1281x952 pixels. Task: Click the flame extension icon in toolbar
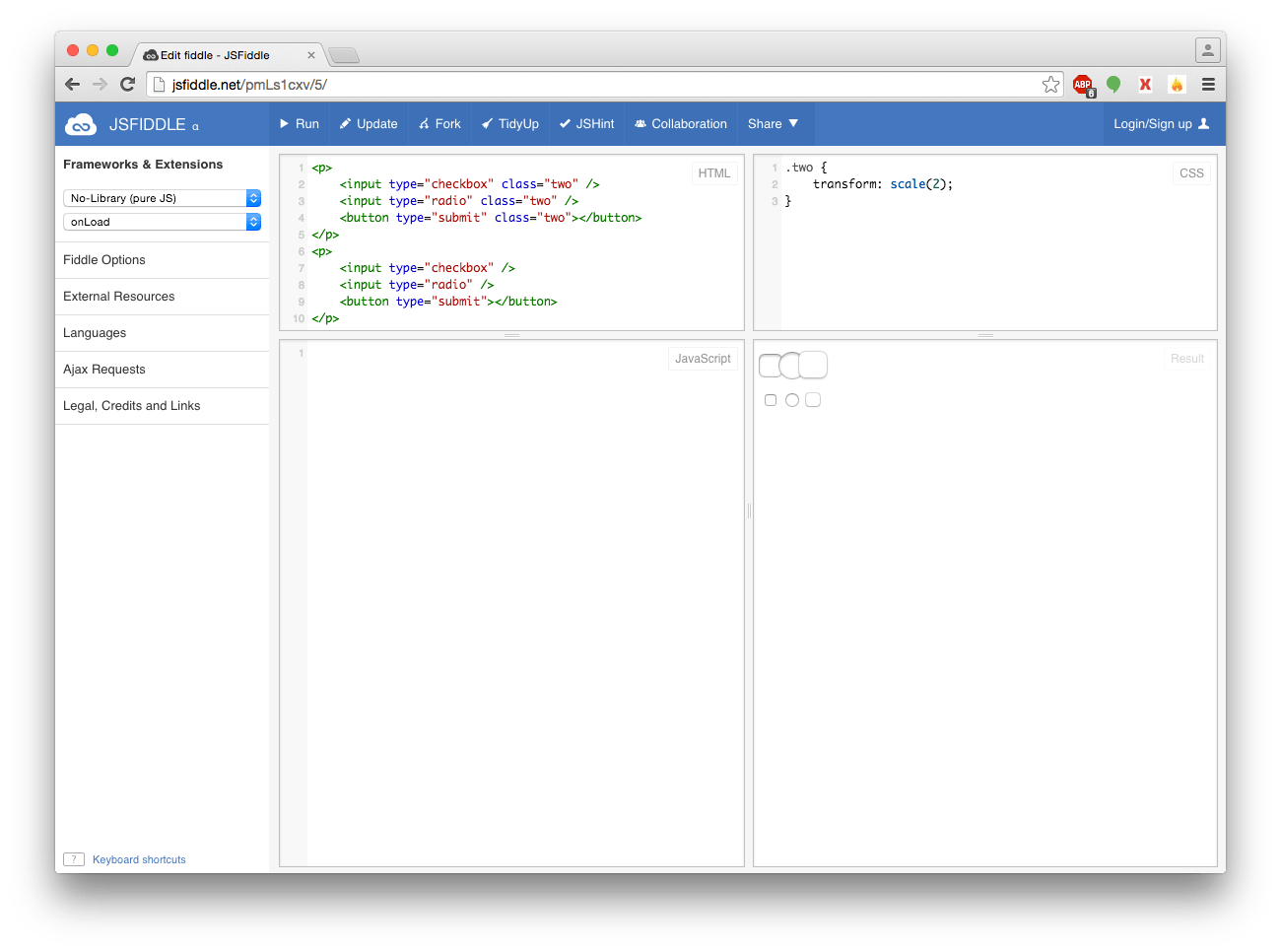1177,85
